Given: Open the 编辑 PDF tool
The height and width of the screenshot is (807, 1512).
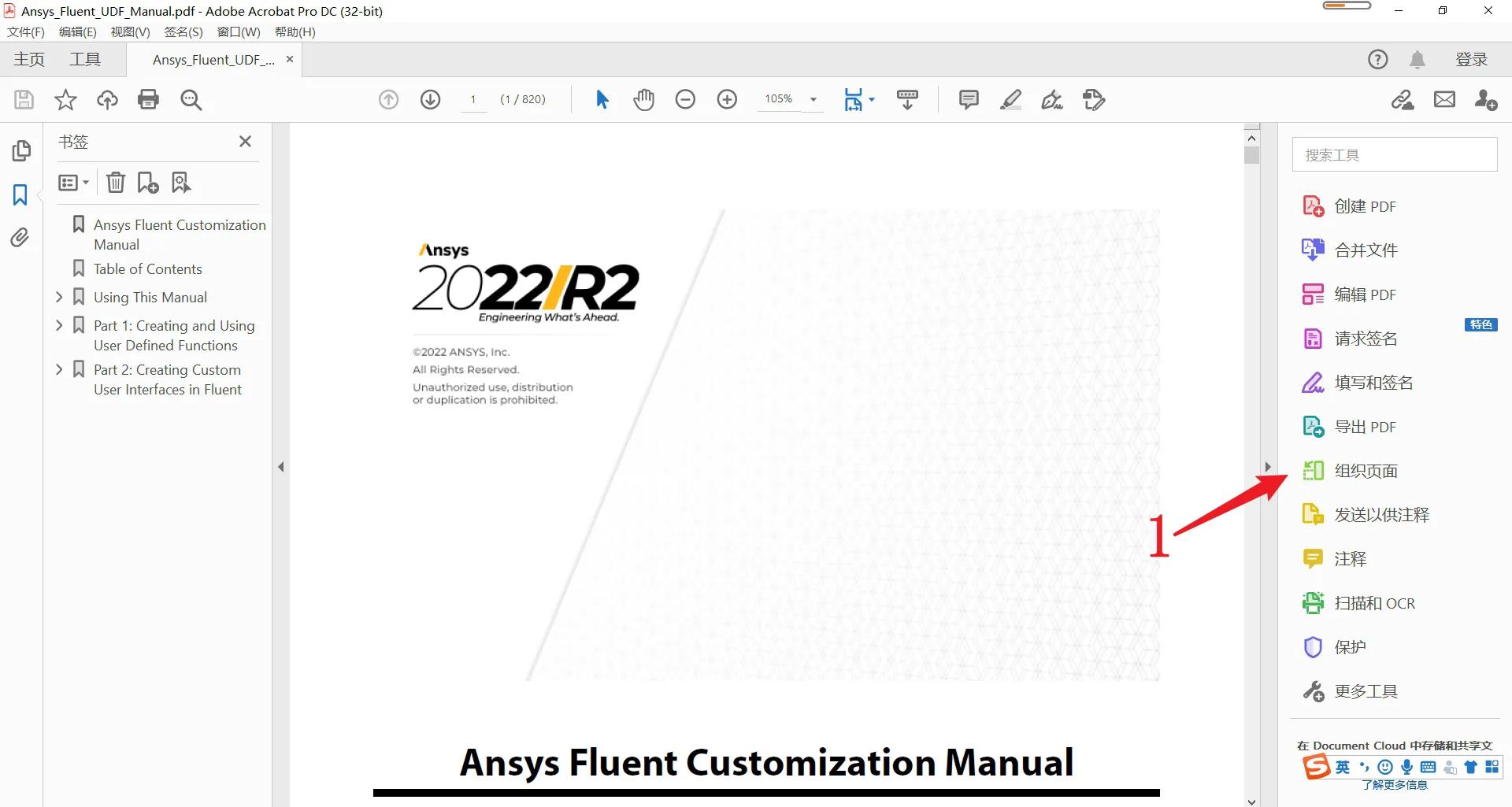Looking at the screenshot, I should [1349, 294].
